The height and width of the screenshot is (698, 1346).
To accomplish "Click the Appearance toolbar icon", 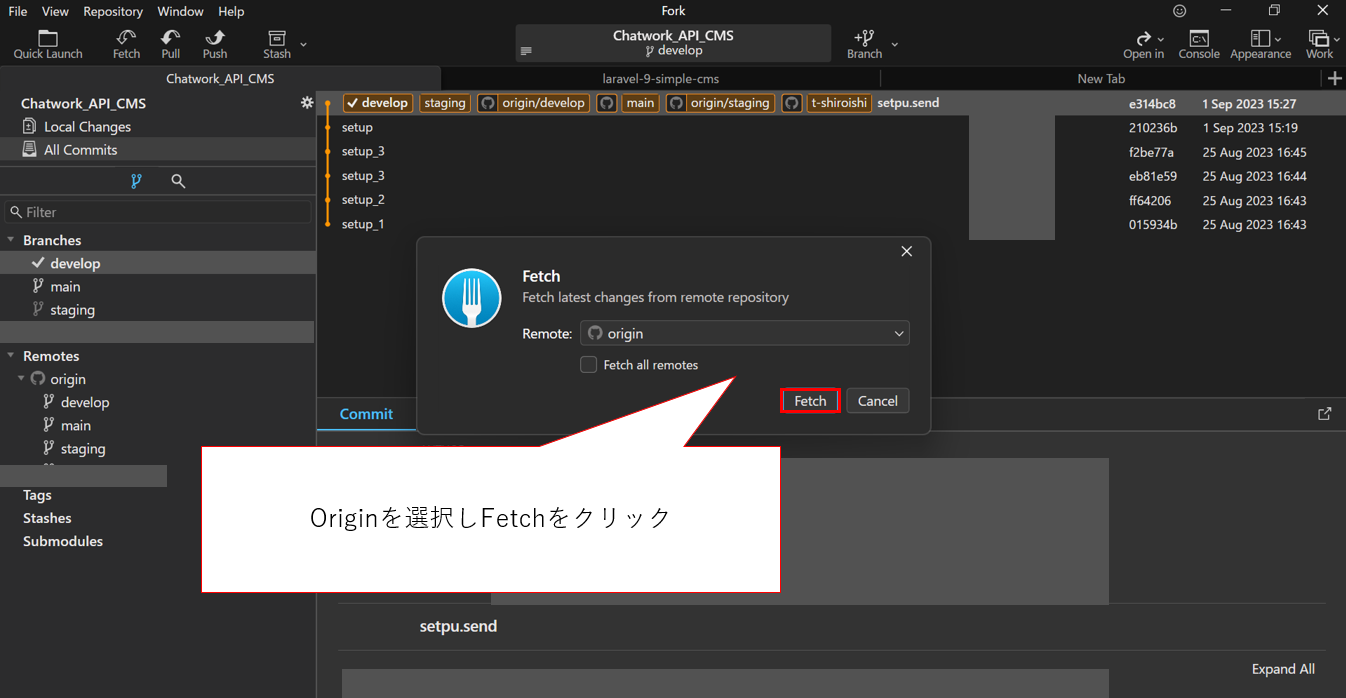I will tap(1260, 37).
